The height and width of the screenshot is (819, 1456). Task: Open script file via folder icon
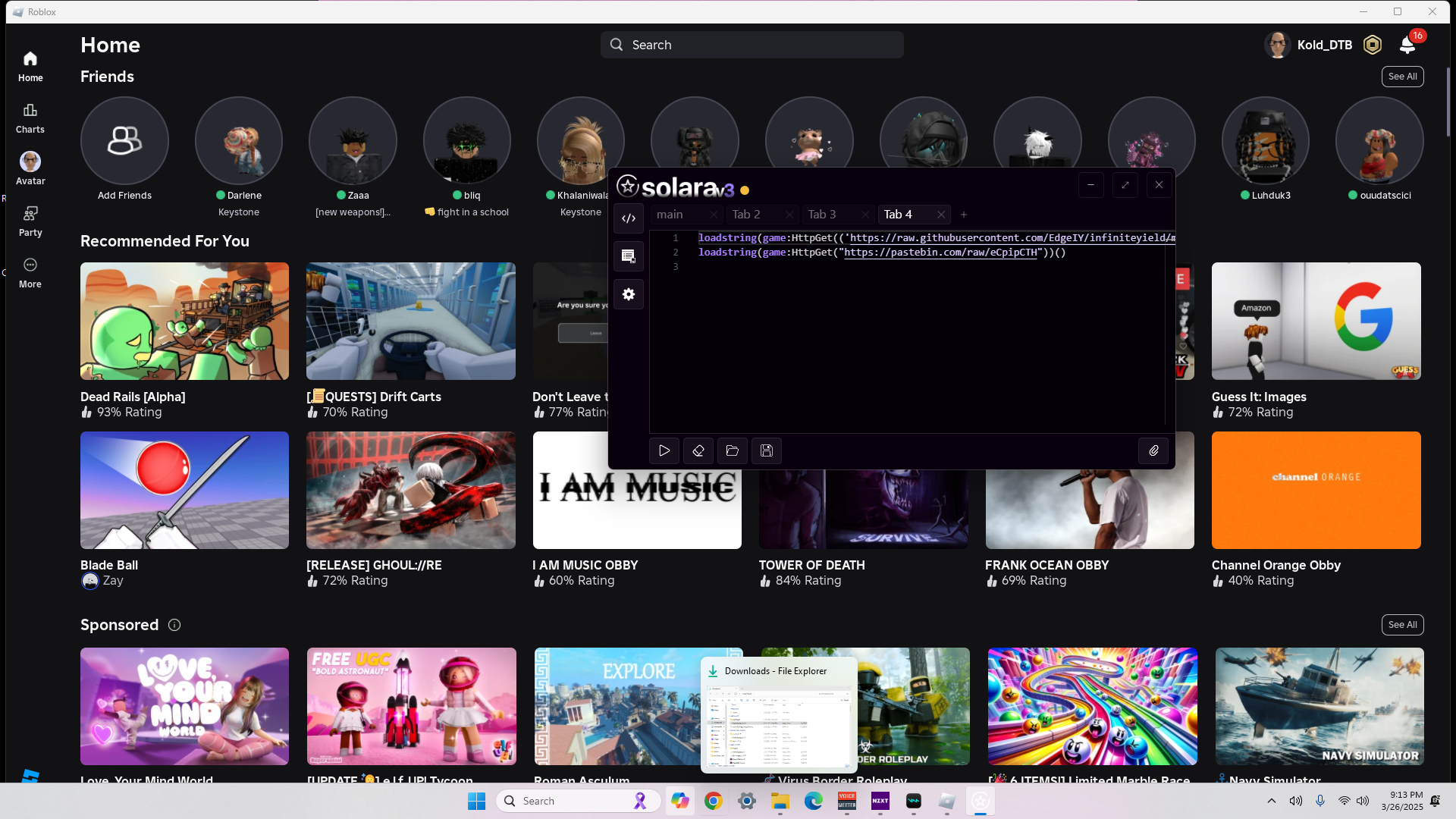(x=733, y=451)
